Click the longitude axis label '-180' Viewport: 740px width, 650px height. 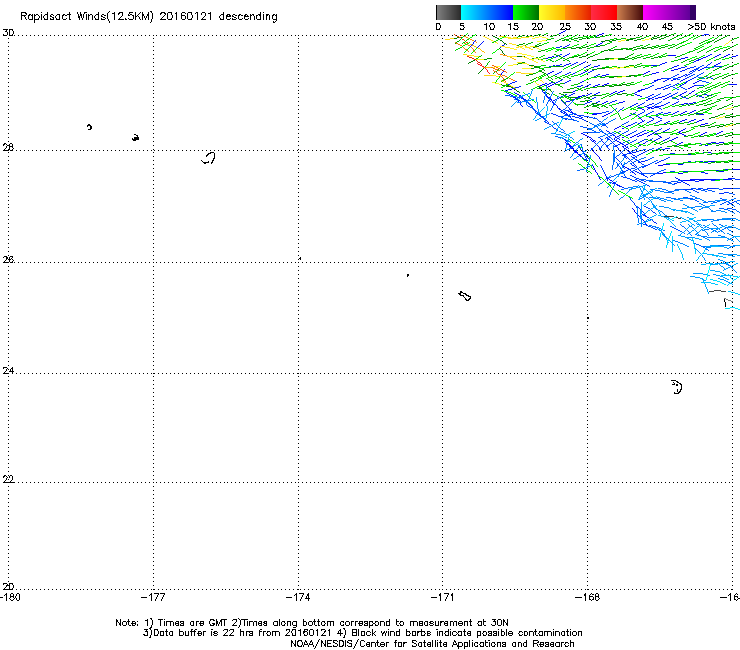coord(10,597)
